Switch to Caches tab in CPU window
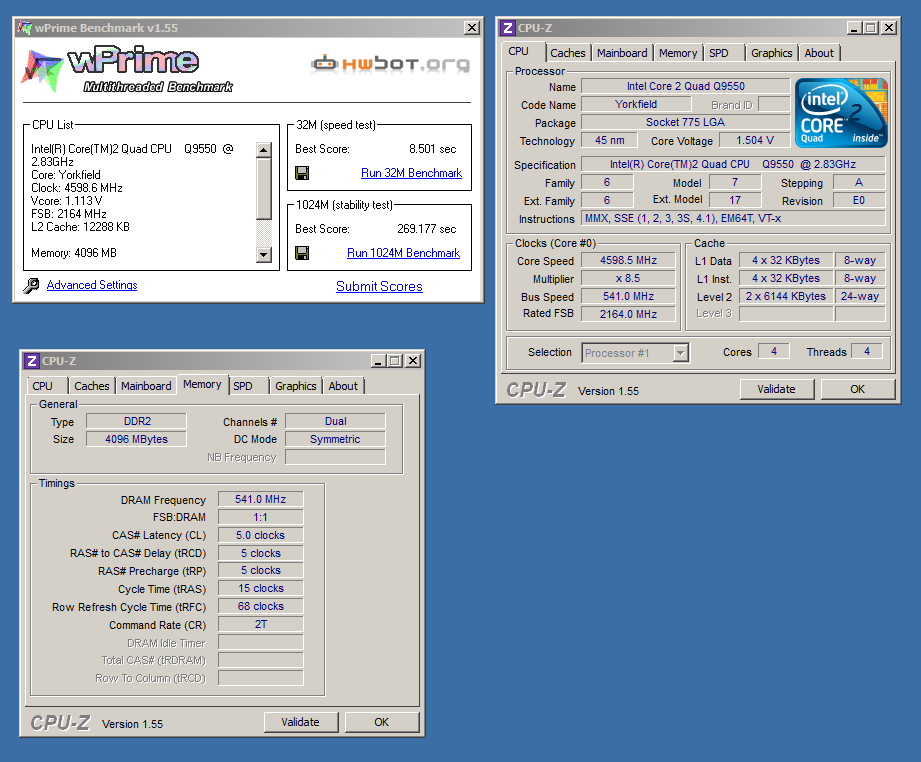The image size is (921, 762). tap(567, 53)
